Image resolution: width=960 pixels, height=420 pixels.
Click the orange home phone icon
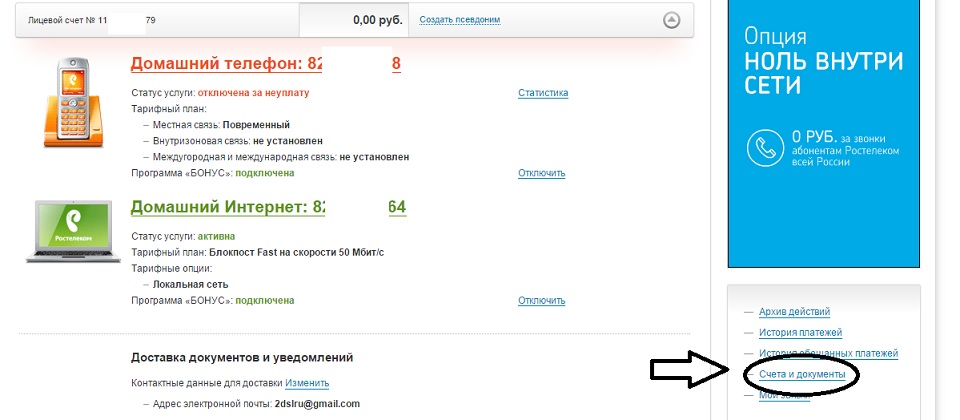pos(73,102)
